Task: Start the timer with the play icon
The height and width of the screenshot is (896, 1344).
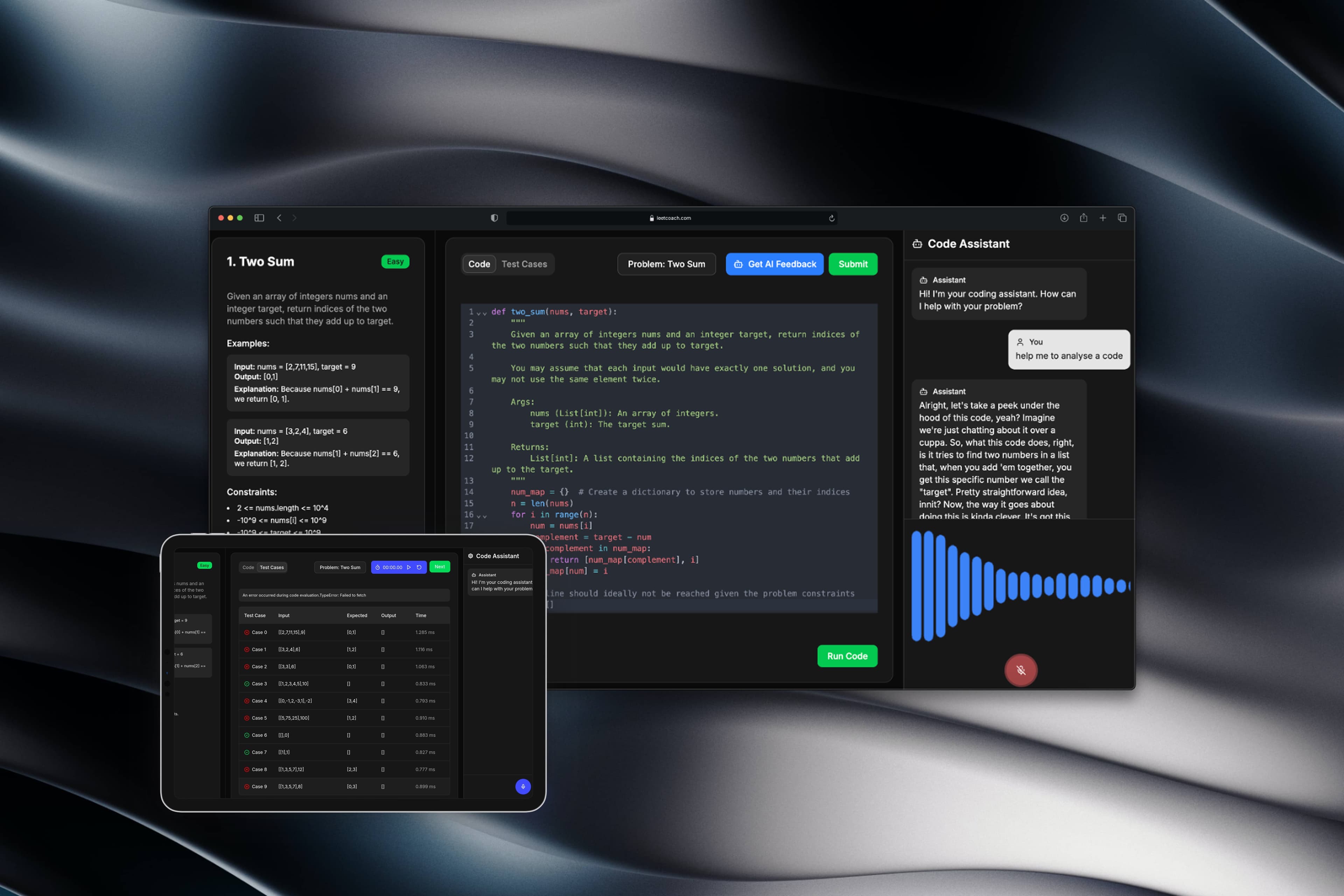Action: point(408,567)
